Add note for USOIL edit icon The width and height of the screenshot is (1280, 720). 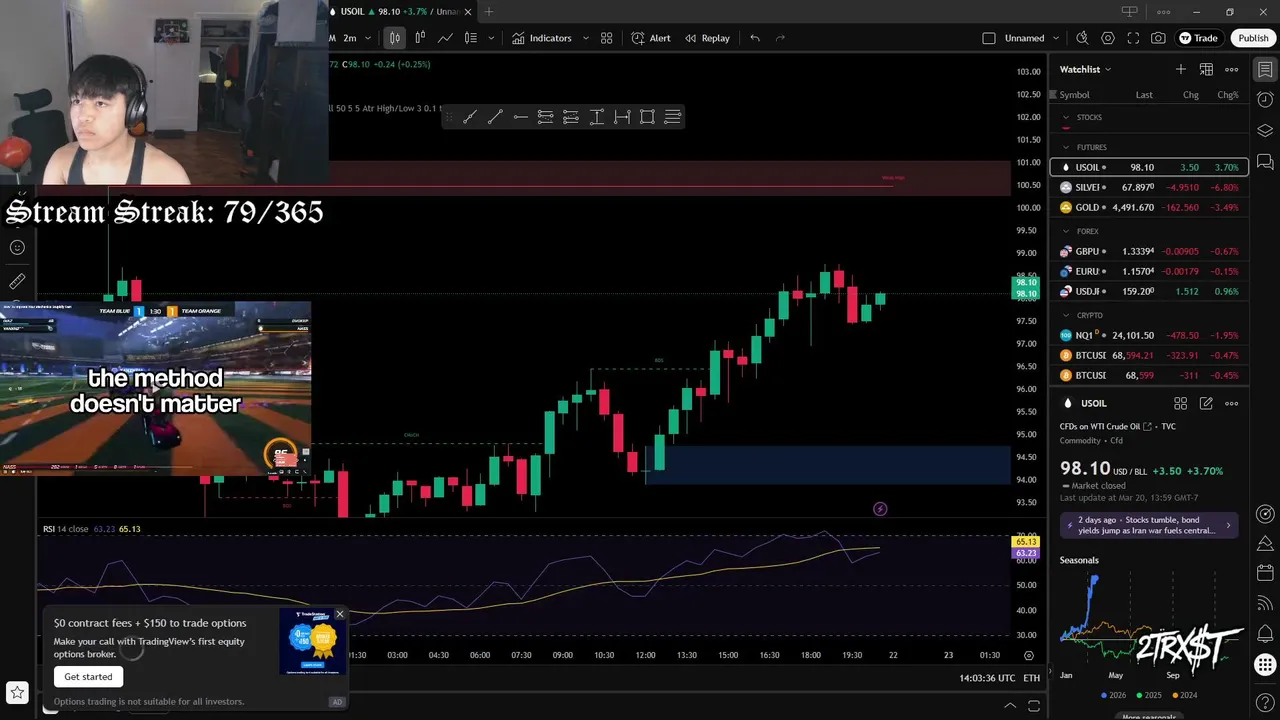pyautogui.click(x=1206, y=403)
